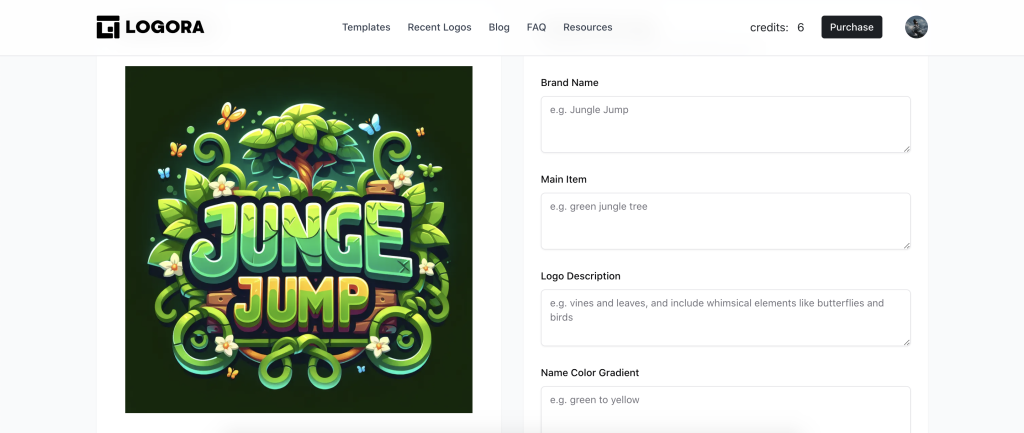
Task: Open the user profile avatar
Action: pos(916,27)
